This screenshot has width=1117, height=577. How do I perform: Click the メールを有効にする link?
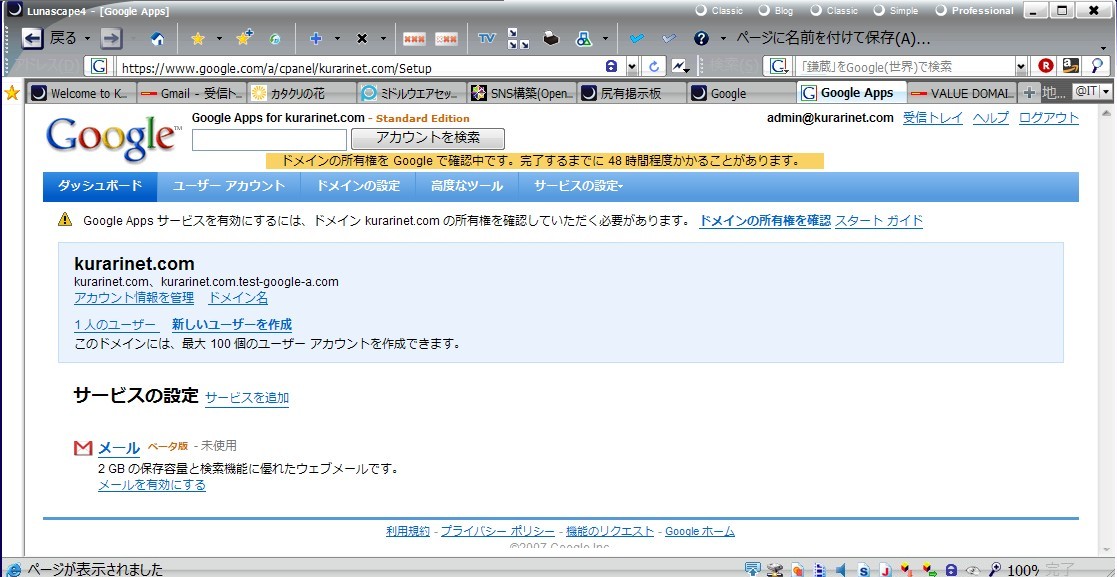152,485
